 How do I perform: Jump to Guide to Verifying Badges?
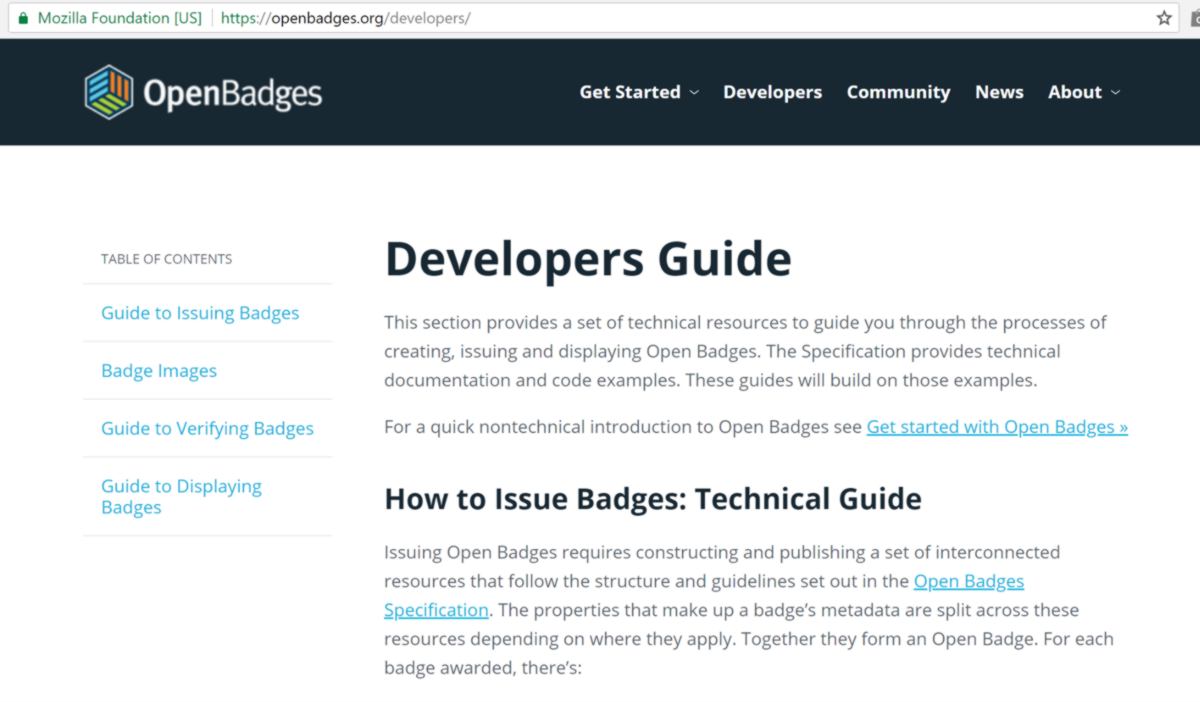(x=207, y=429)
